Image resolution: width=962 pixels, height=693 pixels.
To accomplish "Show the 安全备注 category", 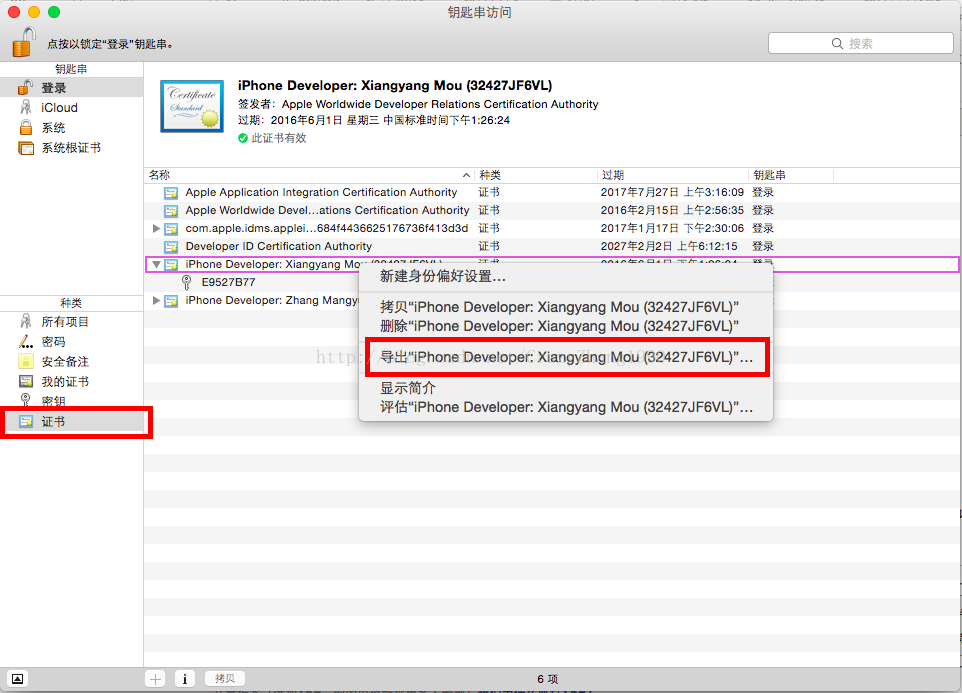I will (72, 362).
